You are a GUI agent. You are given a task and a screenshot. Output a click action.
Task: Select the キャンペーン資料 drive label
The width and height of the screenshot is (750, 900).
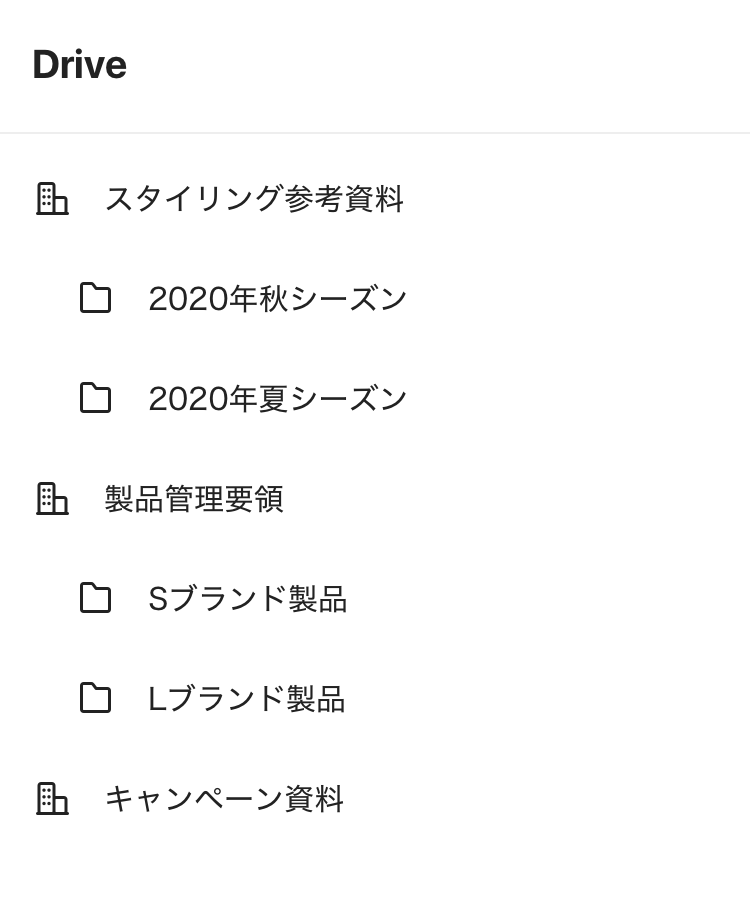click(x=224, y=798)
